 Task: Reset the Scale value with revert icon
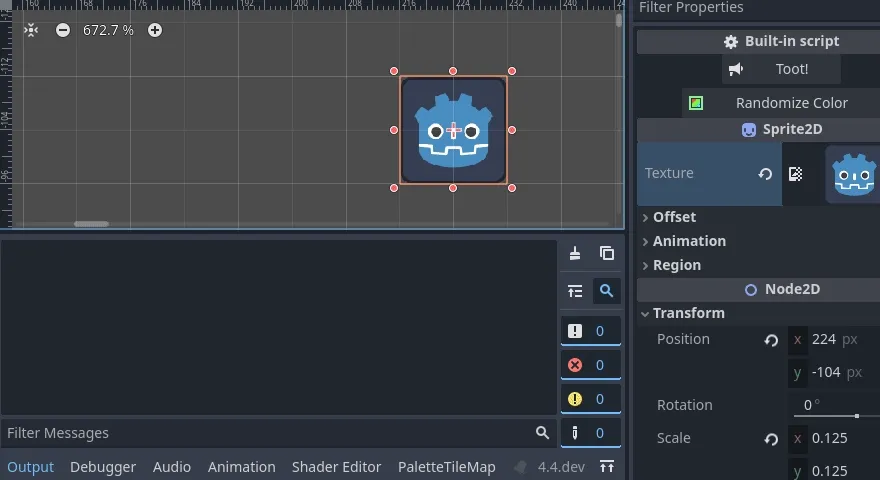tap(771, 439)
